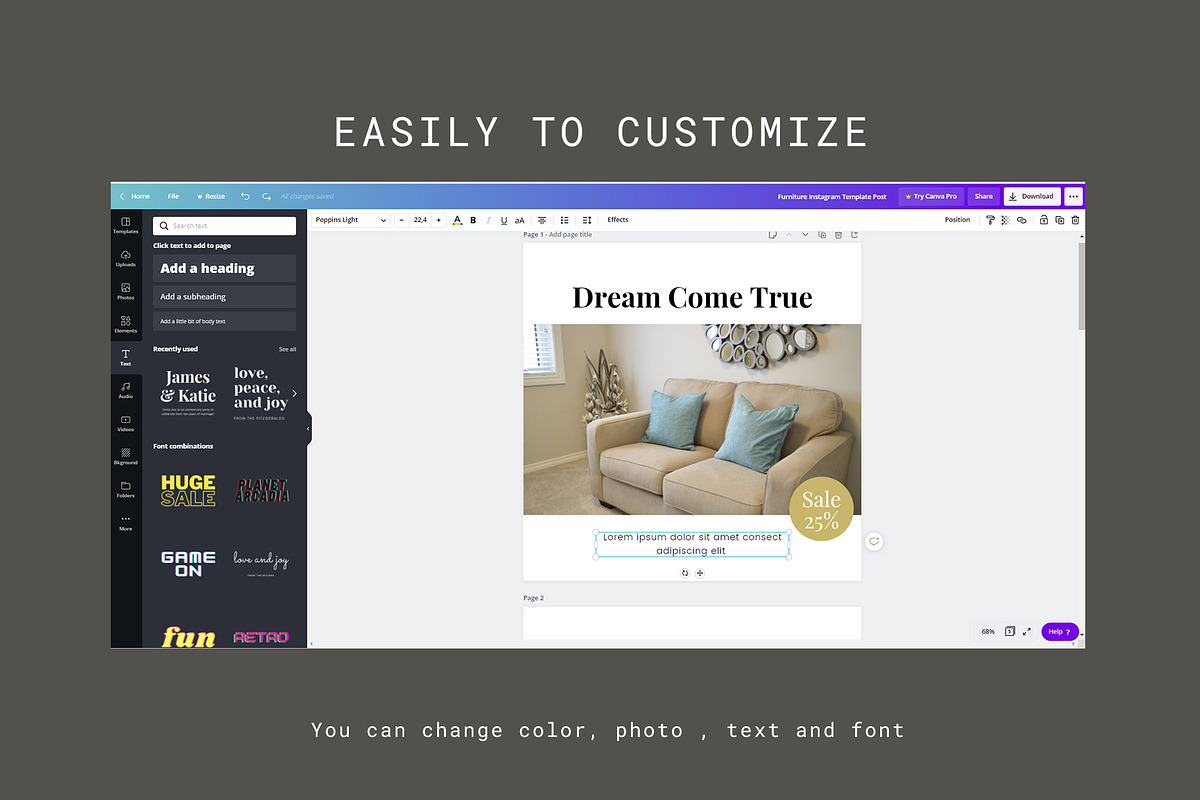
Task: Toggle underline formatting
Action: (503, 220)
